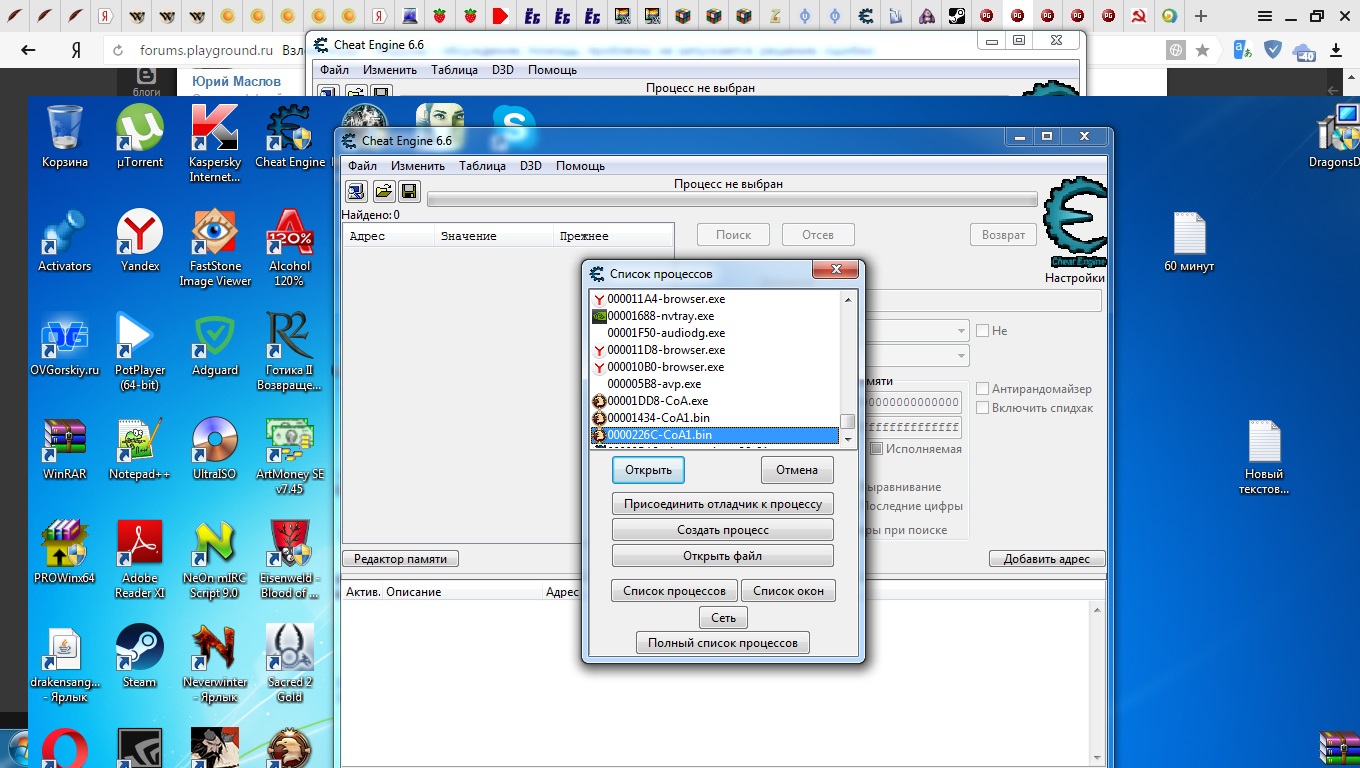The width and height of the screenshot is (1360, 768).
Task: Expand the upper combo box left of Не checkbox
Action: [961, 331]
